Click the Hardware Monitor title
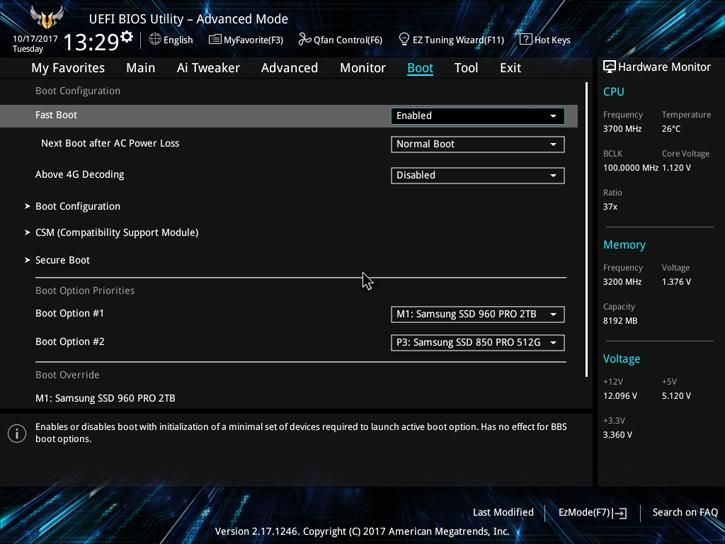 (x=664, y=67)
